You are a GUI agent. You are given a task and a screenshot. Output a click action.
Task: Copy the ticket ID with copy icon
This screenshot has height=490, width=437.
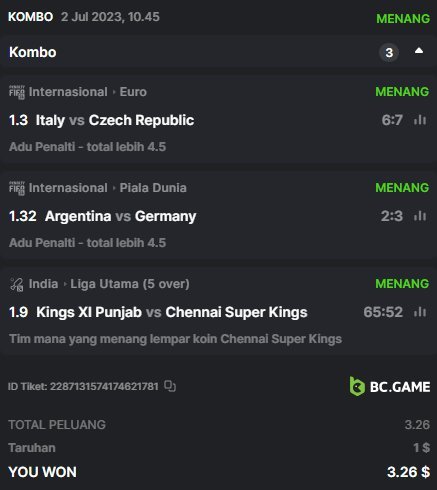pos(170,386)
